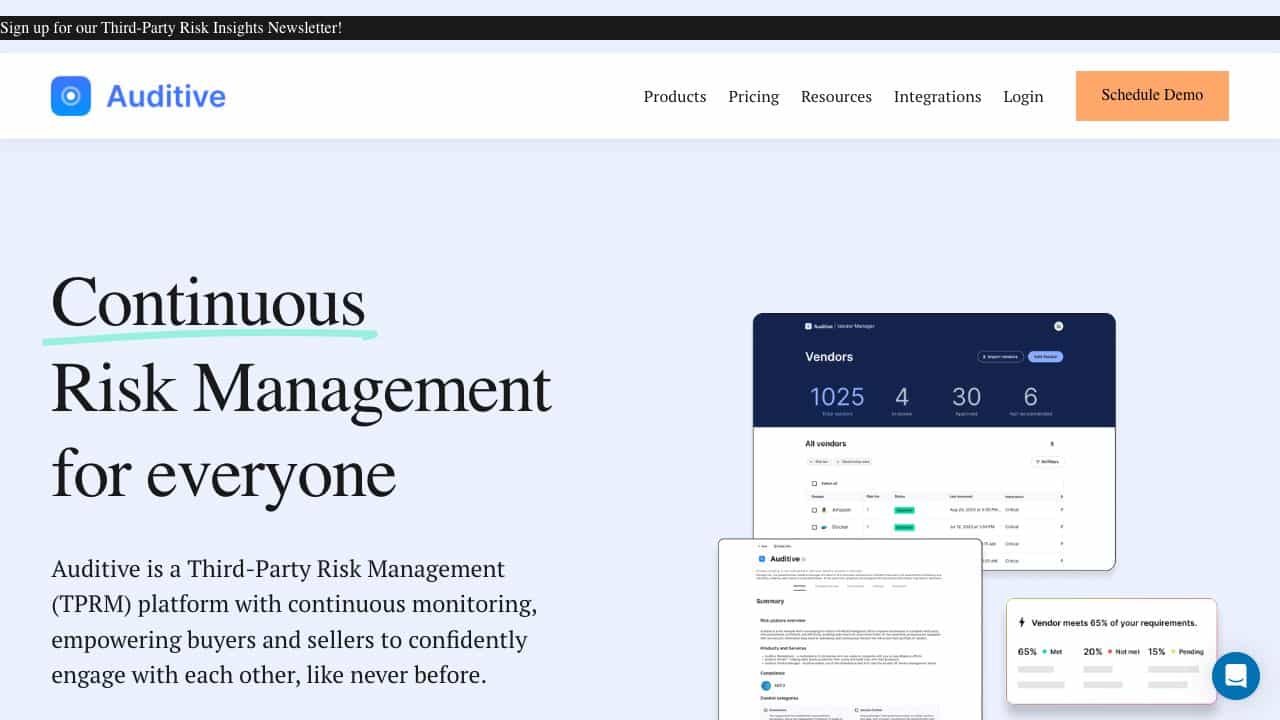Image resolution: width=1280 pixels, height=720 pixels.
Task: Open the Resources menu
Action: [x=836, y=96]
